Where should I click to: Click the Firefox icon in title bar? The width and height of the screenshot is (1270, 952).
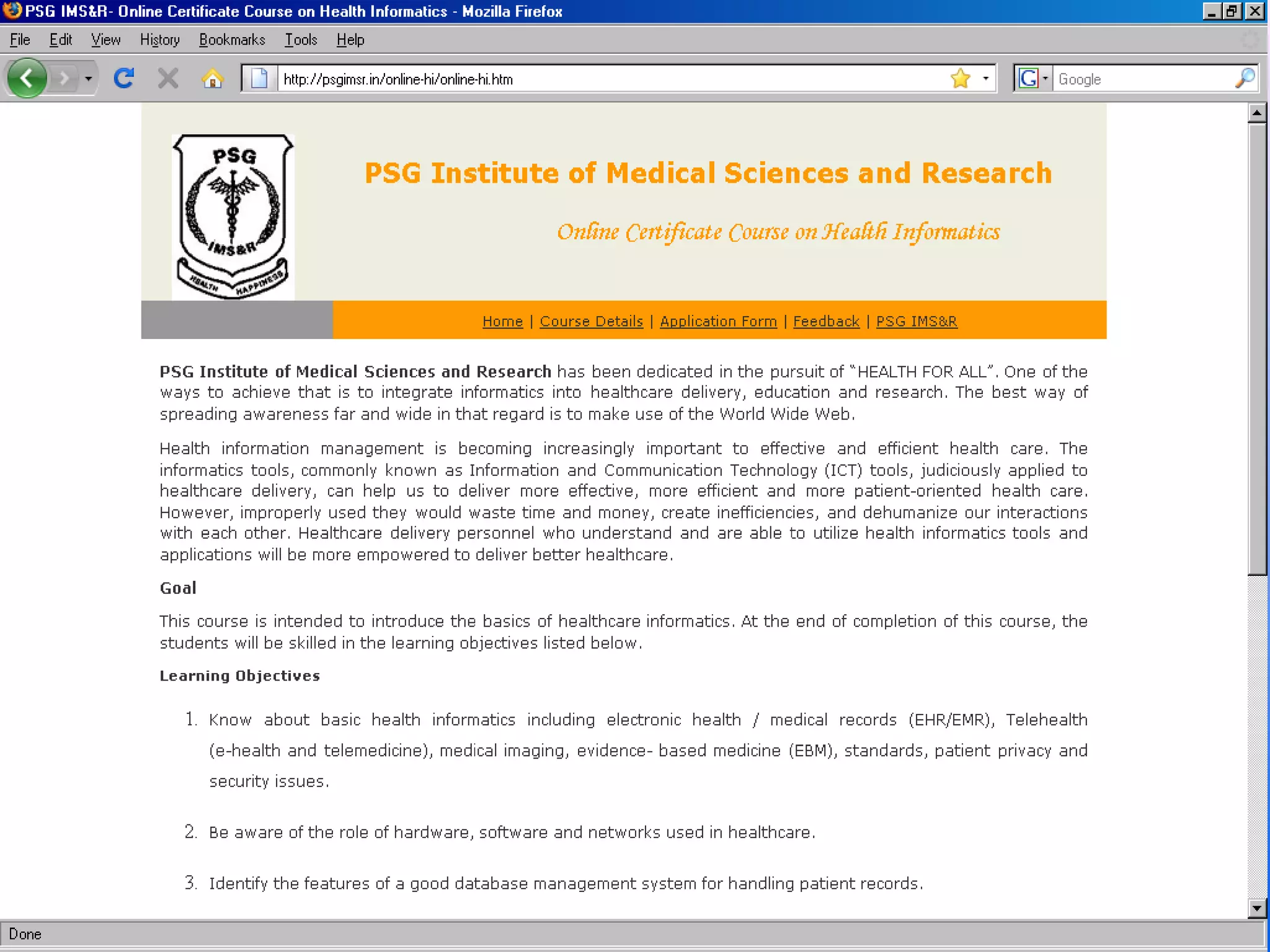click(12, 11)
